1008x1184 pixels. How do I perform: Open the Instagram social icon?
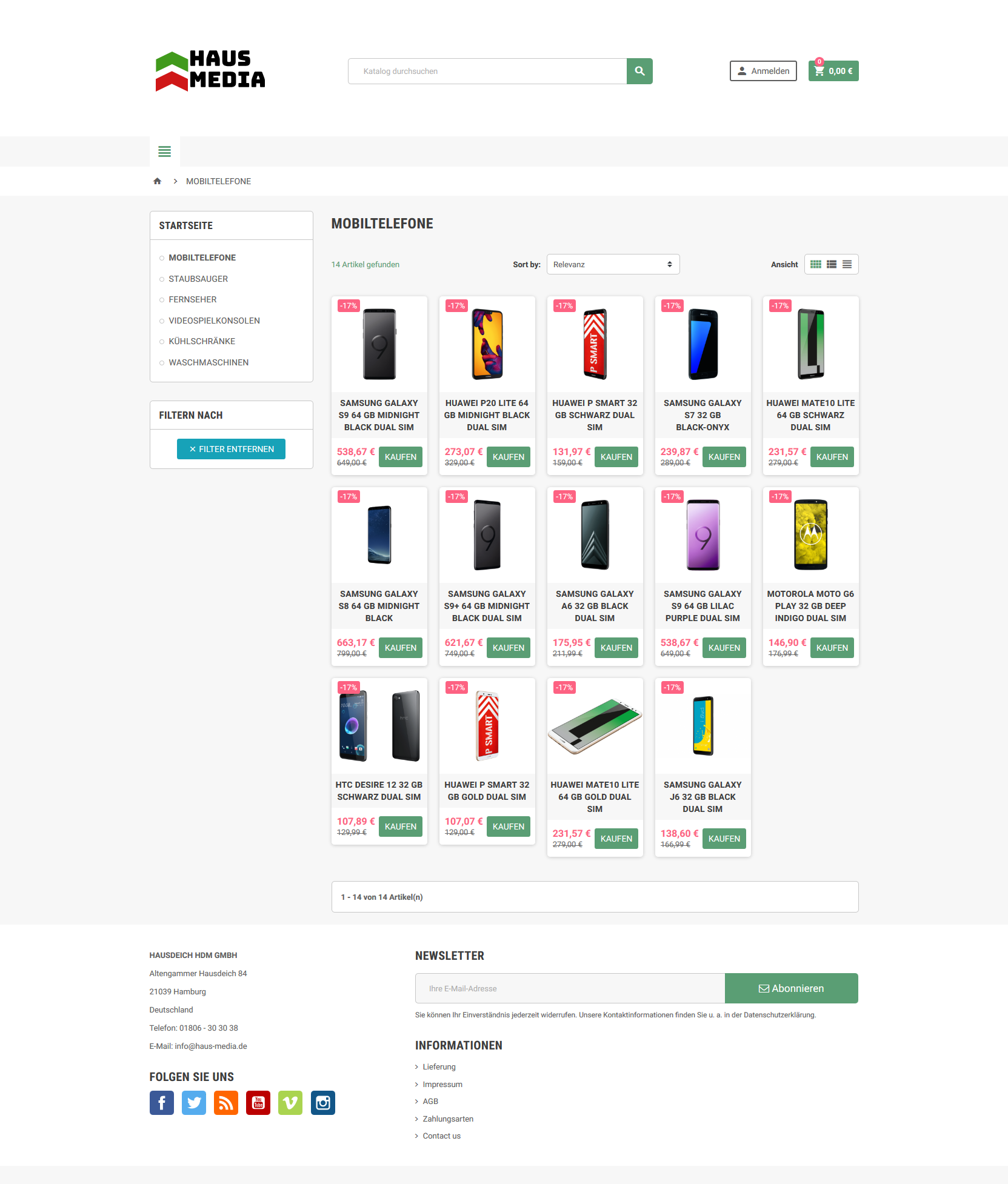point(323,1103)
